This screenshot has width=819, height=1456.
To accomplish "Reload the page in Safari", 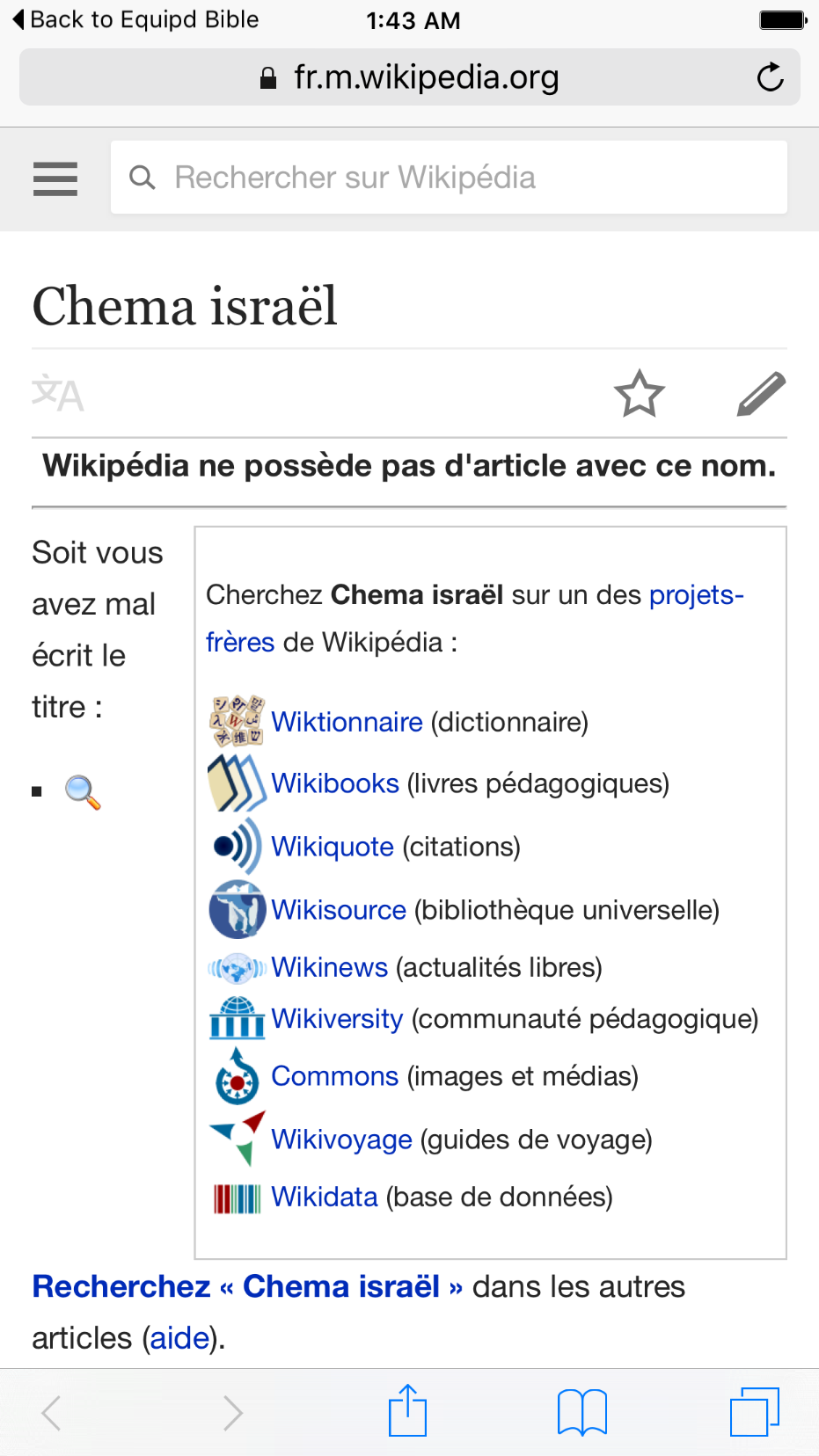I will [x=770, y=77].
